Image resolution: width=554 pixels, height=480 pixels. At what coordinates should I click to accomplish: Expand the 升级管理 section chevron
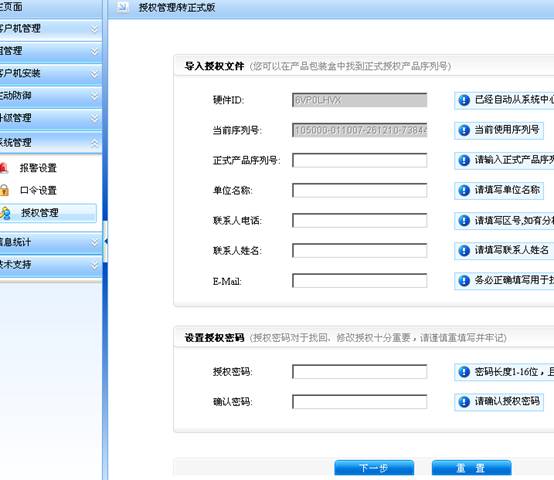[x=94, y=118]
